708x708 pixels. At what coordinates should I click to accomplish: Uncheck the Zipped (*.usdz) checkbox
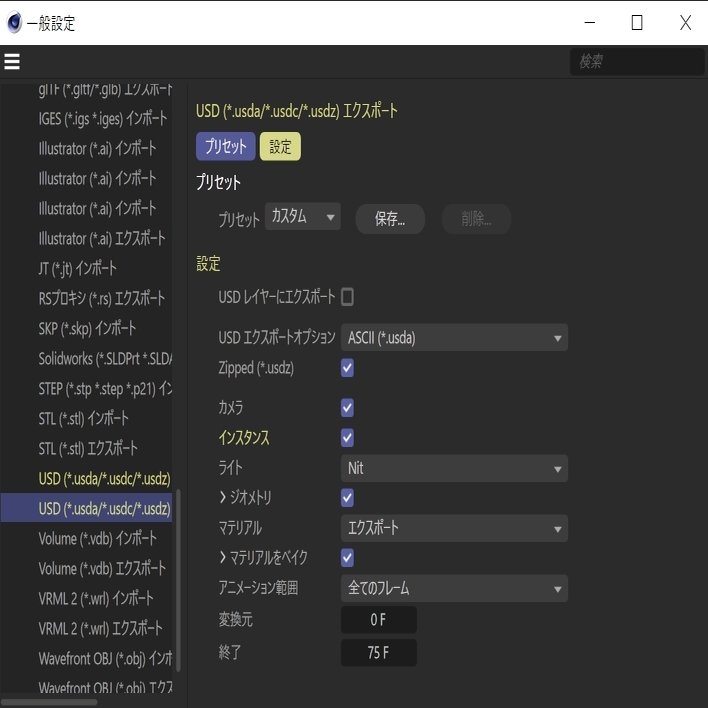point(347,368)
